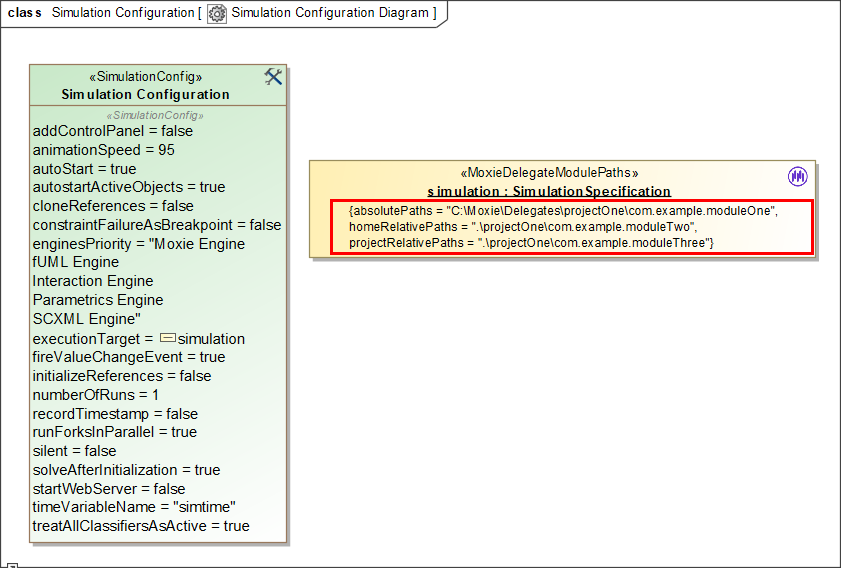Image resolution: width=841 pixels, height=568 pixels.
Task: Click the recordTimestamp = false property
Action: coord(115,414)
